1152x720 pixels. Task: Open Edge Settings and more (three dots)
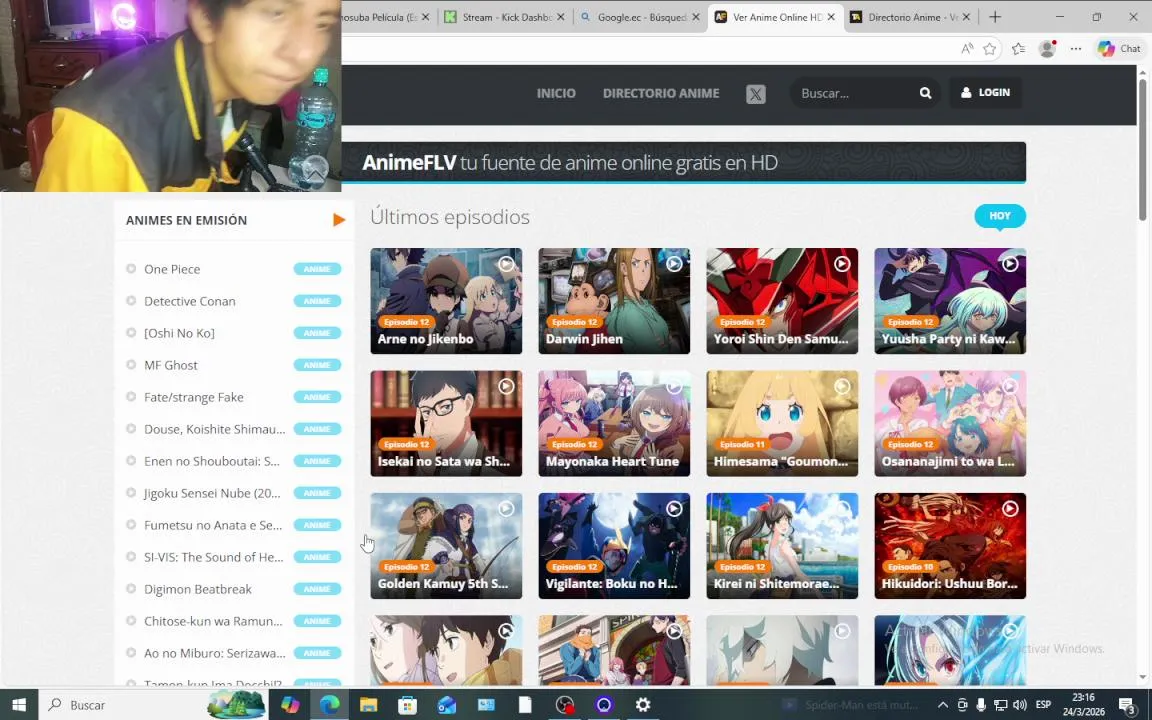pyautogui.click(x=1076, y=48)
